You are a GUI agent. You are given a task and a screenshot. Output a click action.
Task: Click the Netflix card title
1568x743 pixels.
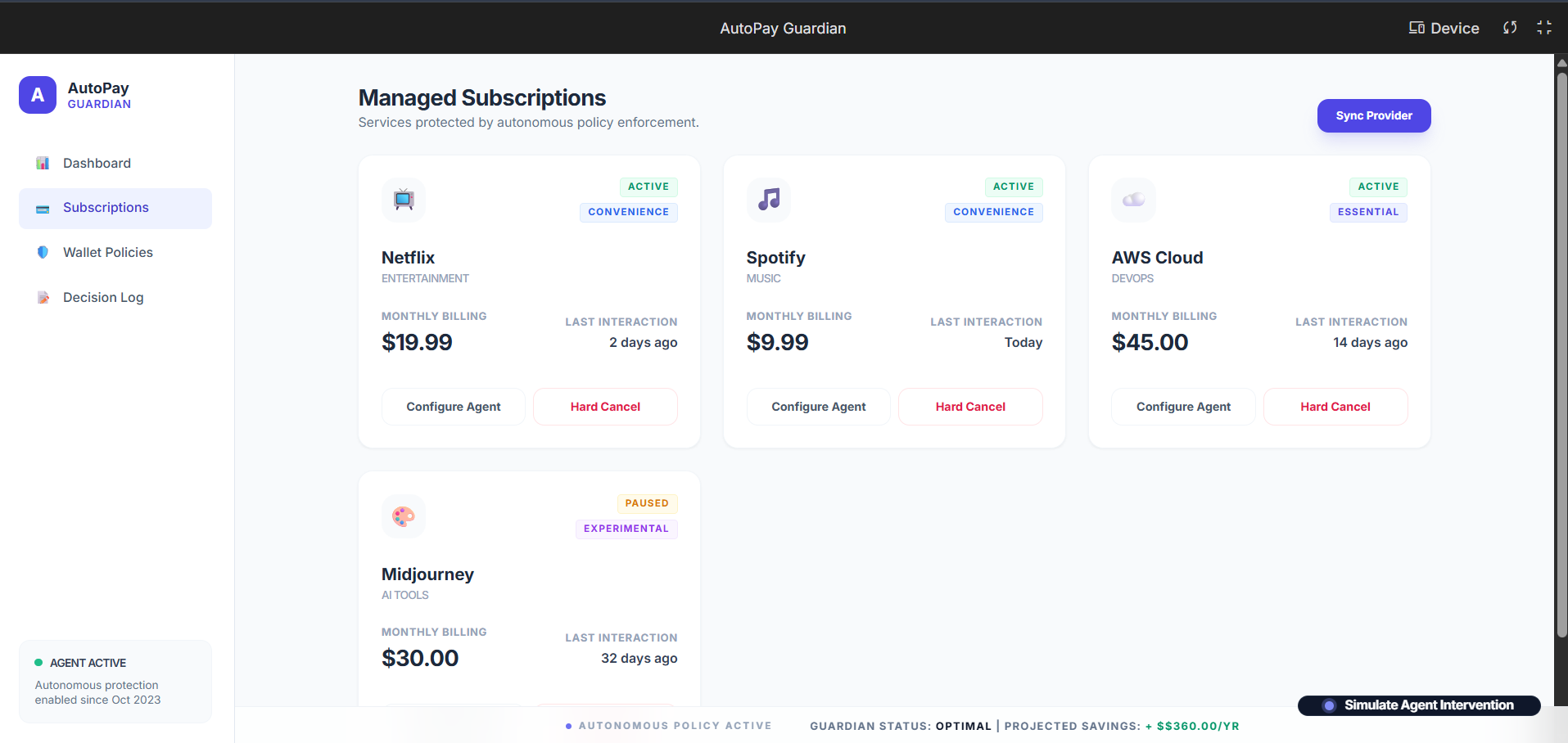coord(408,258)
